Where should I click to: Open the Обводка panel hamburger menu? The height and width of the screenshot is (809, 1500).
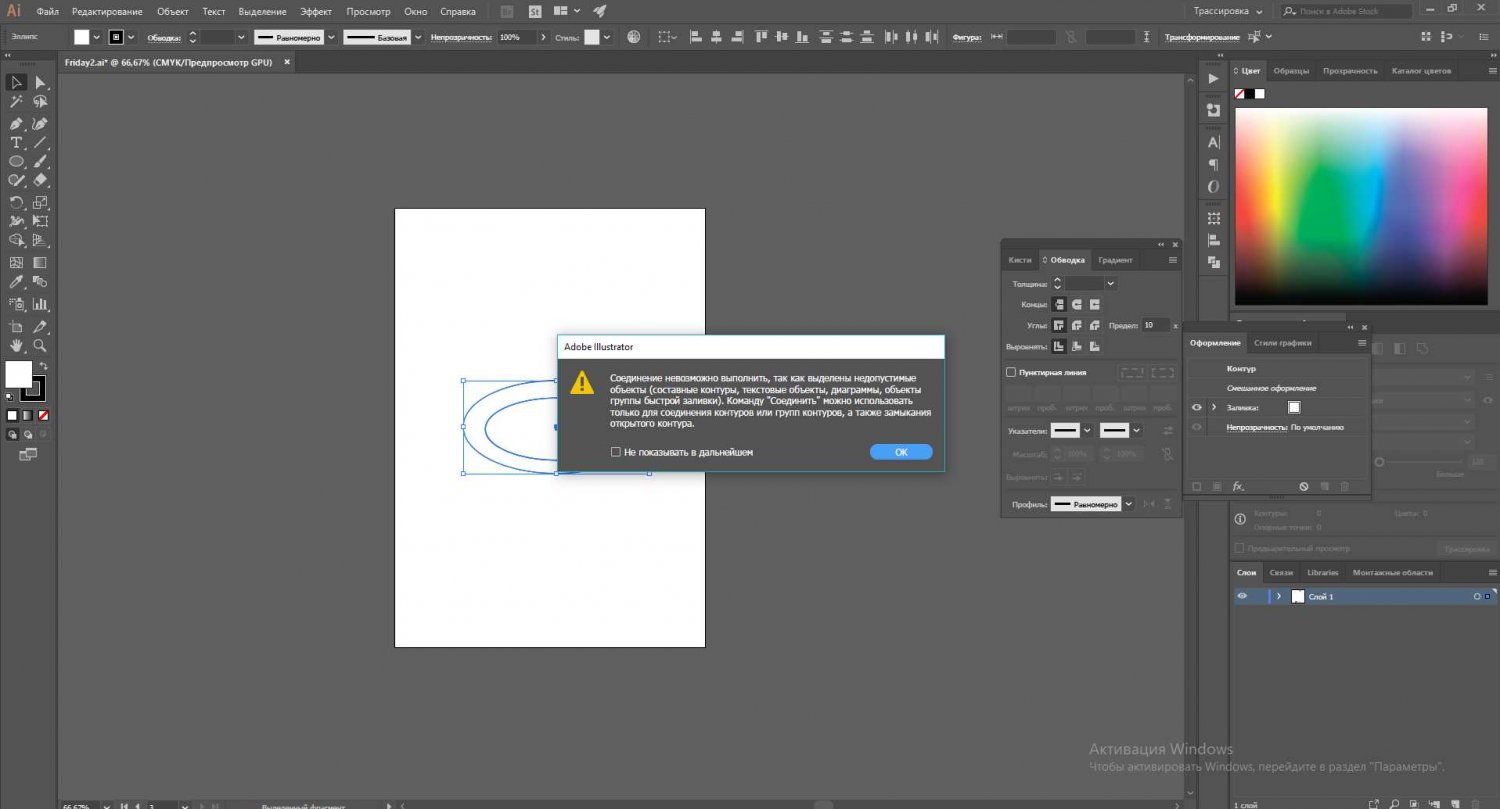1173,260
